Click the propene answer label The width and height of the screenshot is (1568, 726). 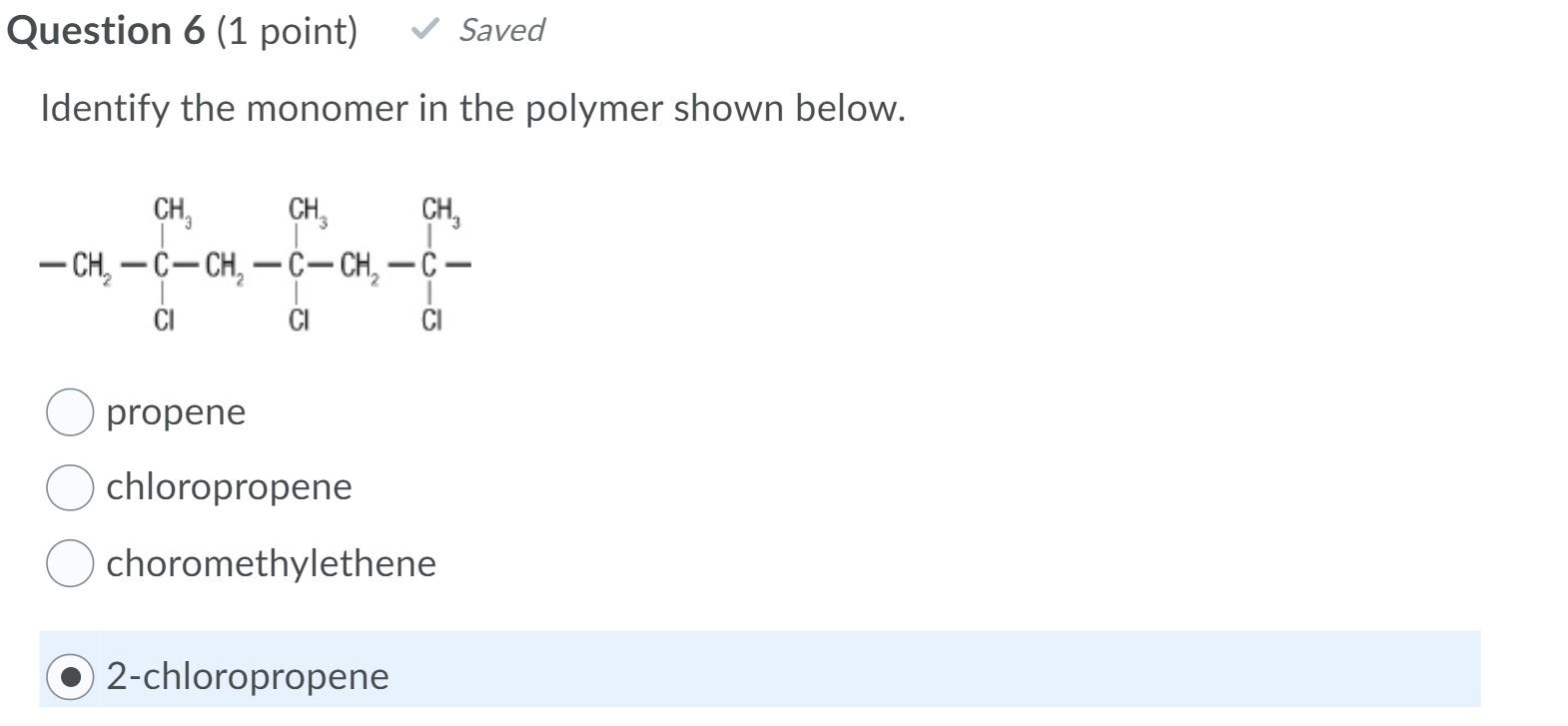[175, 412]
